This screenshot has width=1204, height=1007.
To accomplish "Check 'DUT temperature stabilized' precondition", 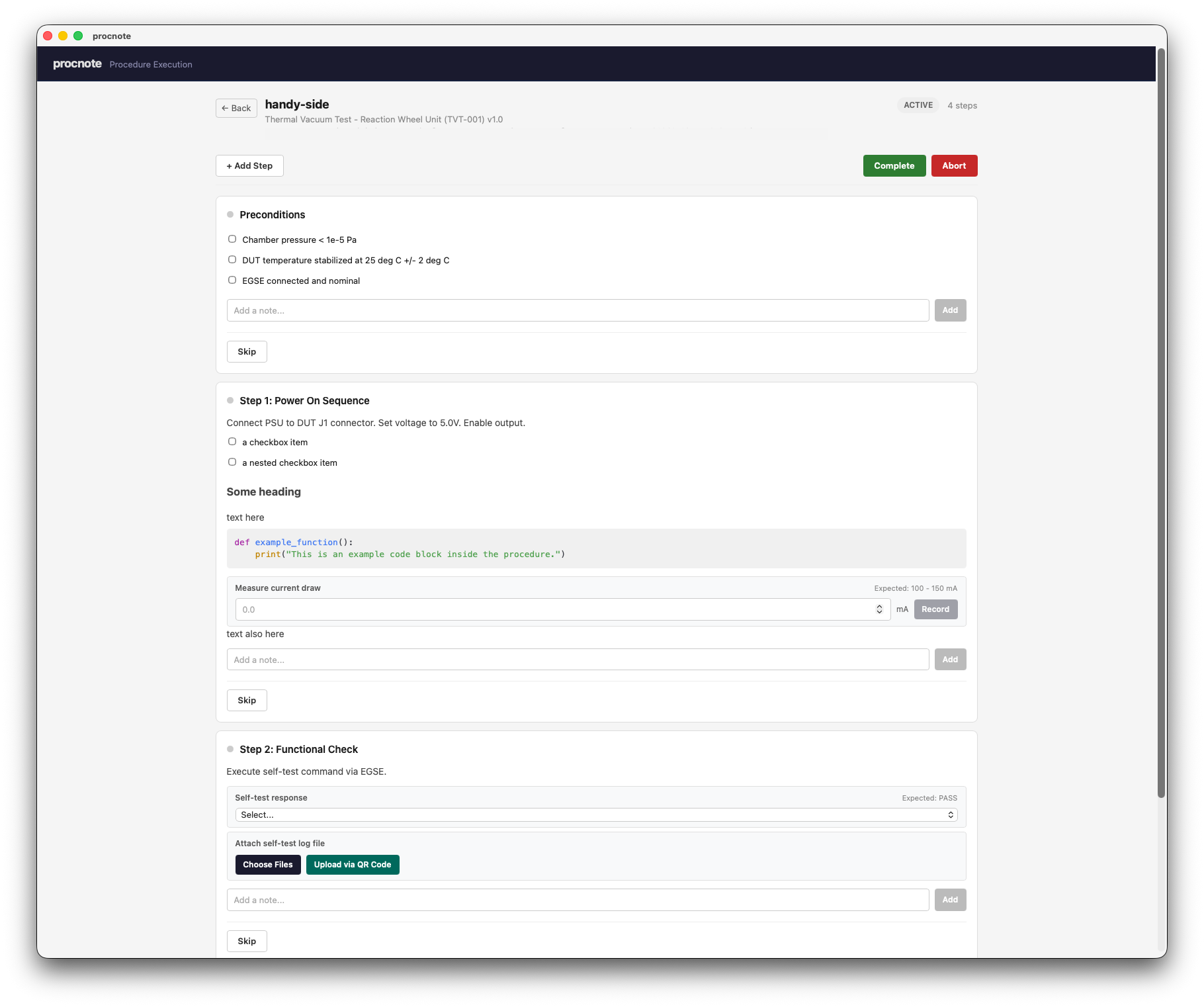I will (x=232, y=259).
